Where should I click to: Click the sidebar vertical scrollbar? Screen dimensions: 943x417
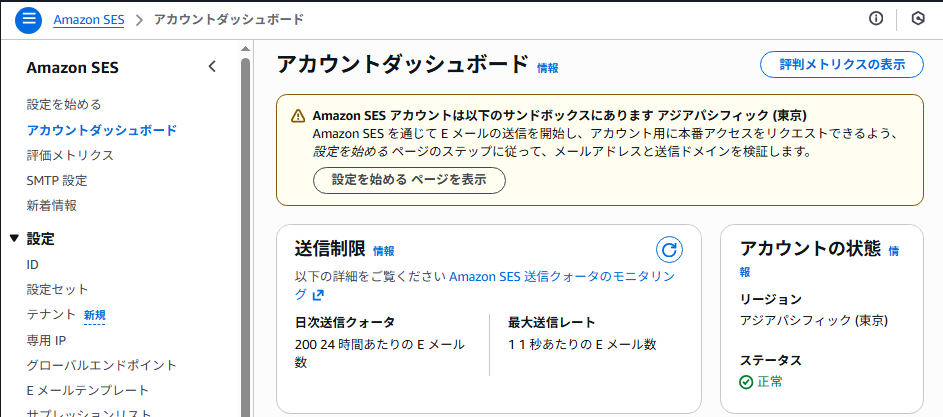click(246, 230)
